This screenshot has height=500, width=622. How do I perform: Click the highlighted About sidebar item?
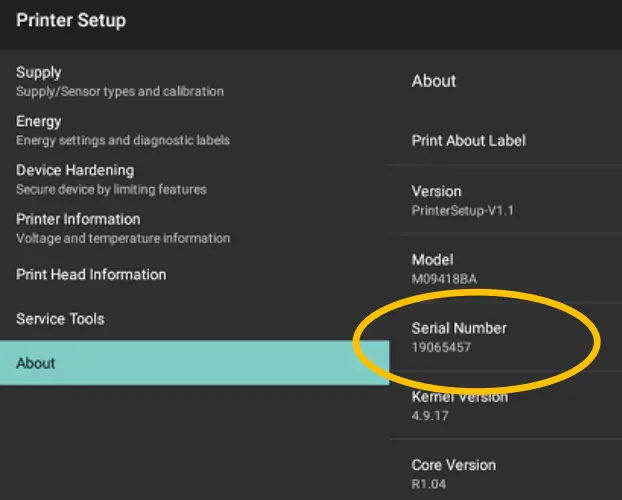pyautogui.click(x=194, y=363)
